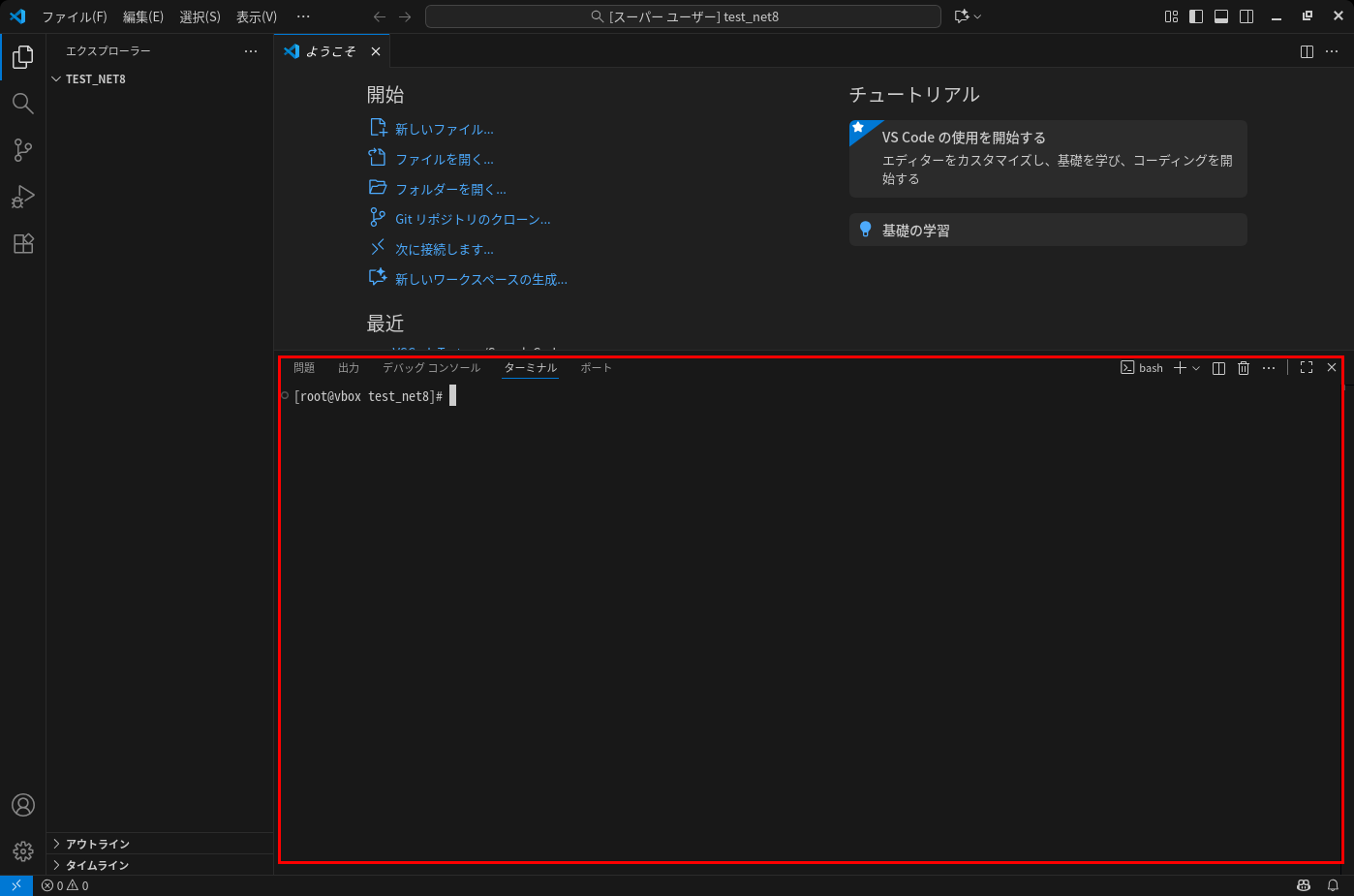This screenshot has width=1354, height=896.
Task: Open the Extensions view
Action: click(x=23, y=243)
